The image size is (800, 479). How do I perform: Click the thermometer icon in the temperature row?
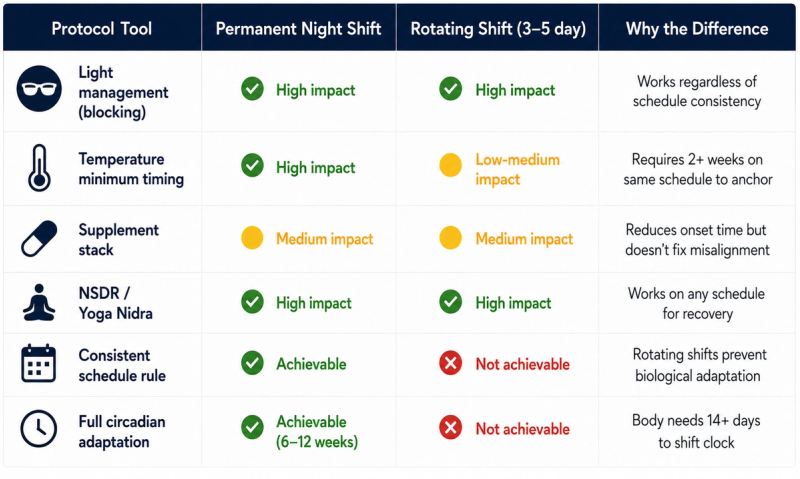click(x=39, y=168)
